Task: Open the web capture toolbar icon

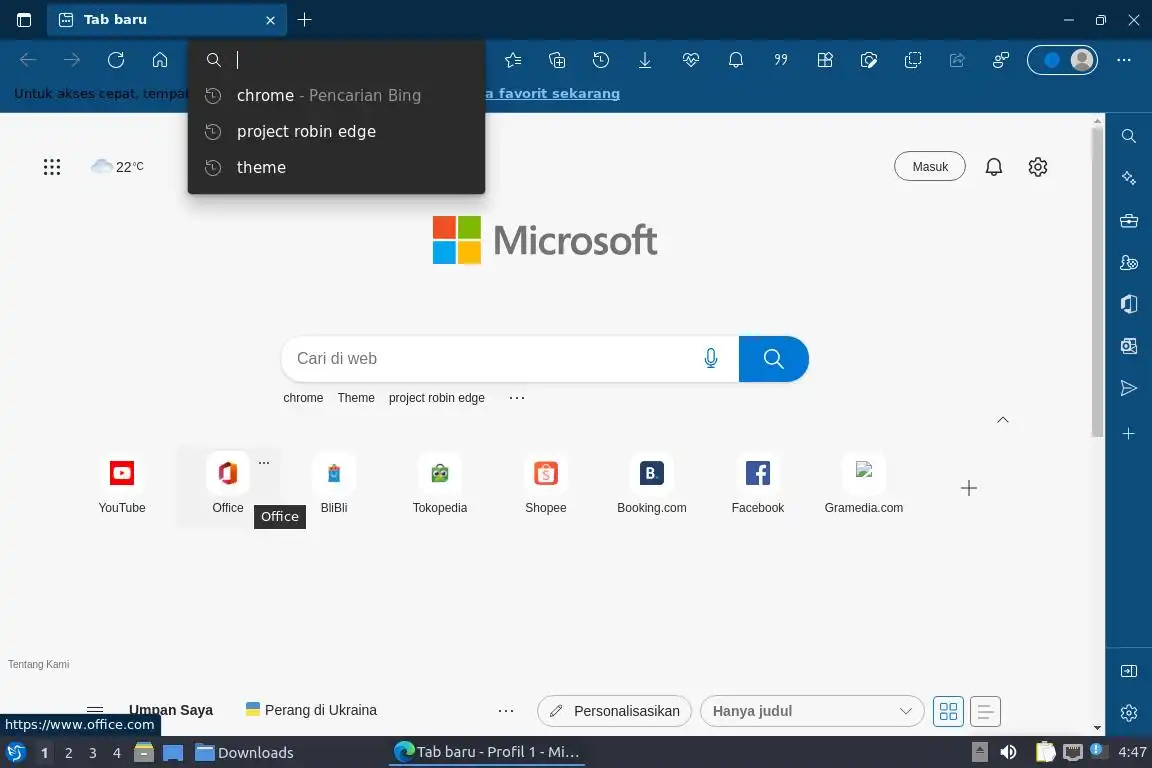Action: [x=869, y=60]
